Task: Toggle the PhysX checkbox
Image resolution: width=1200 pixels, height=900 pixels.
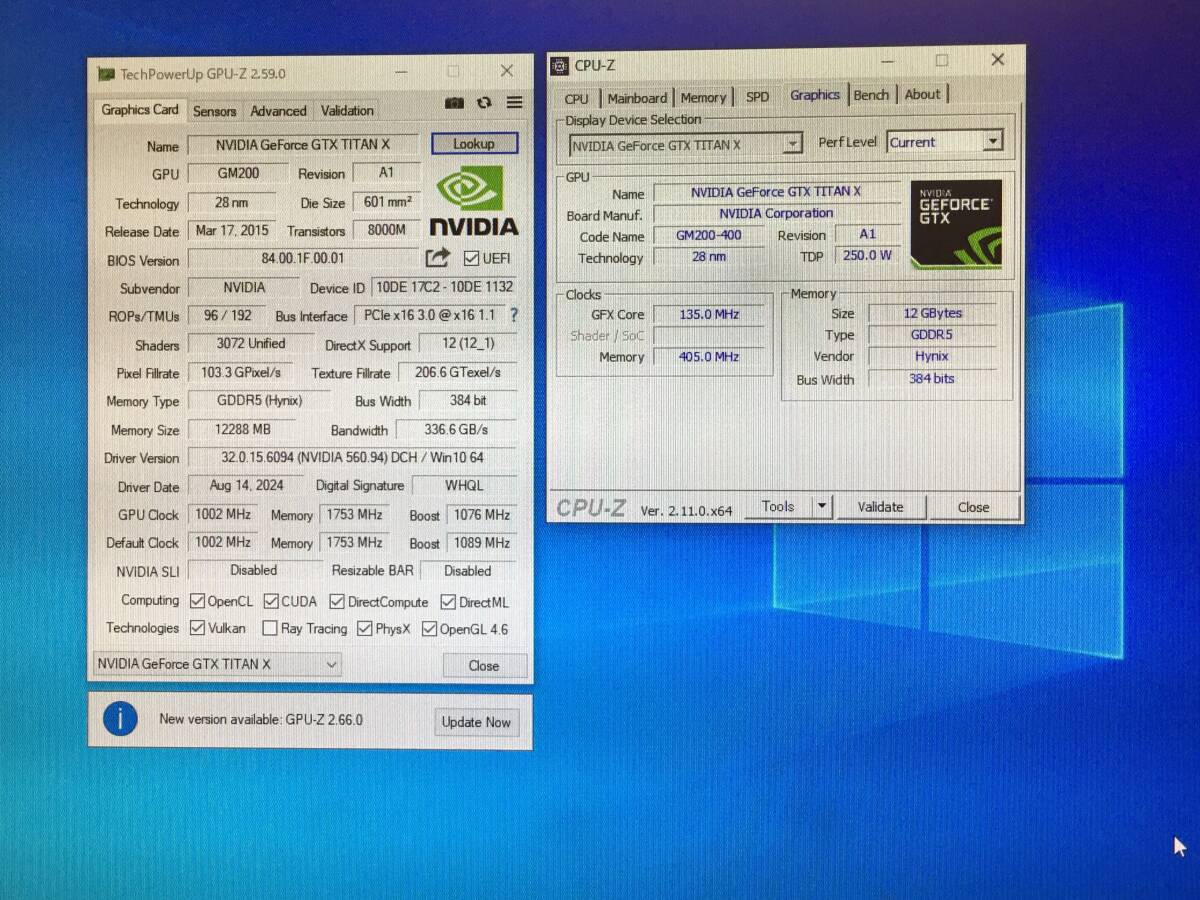Action: click(365, 629)
